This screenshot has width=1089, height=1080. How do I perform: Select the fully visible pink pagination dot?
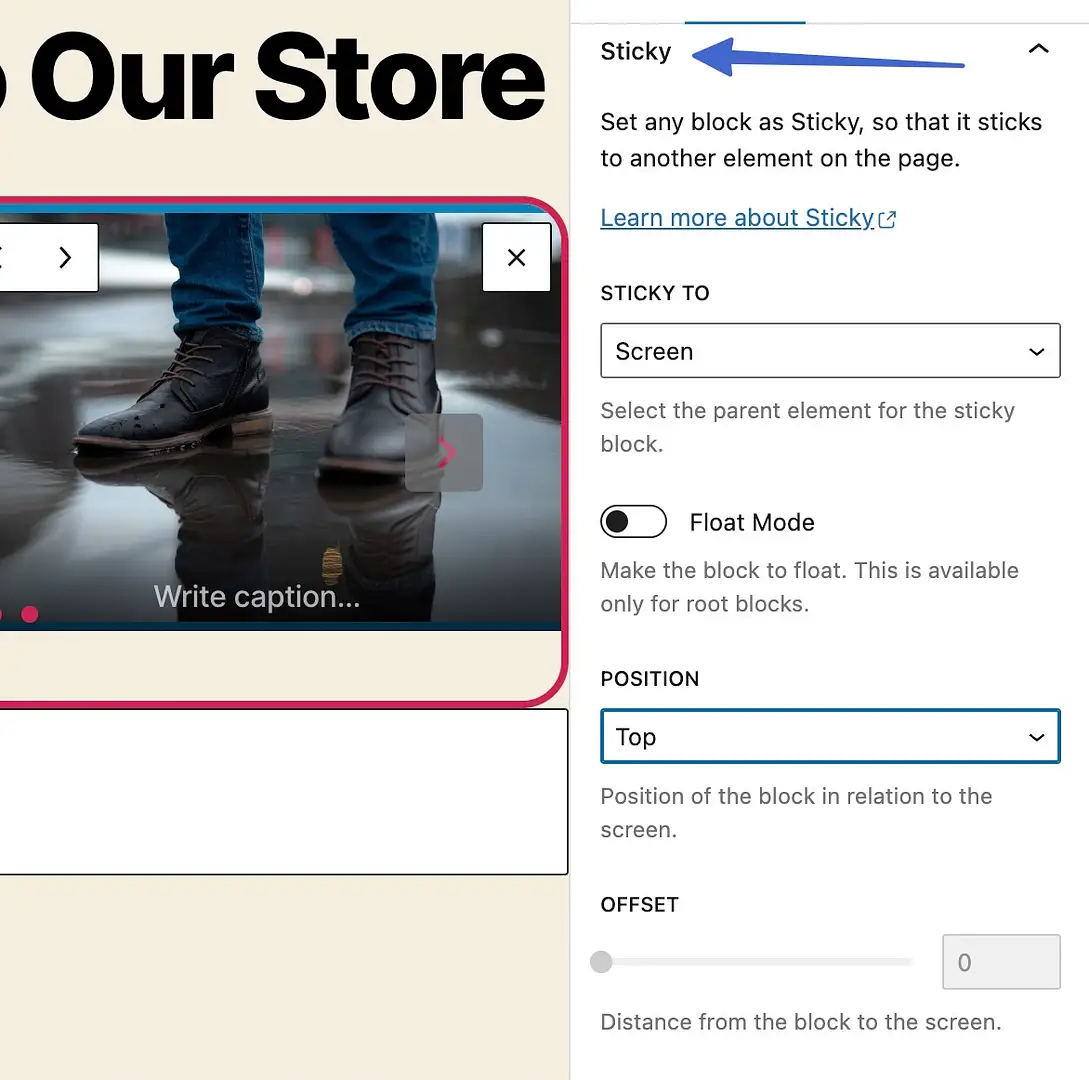tap(30, 614)
